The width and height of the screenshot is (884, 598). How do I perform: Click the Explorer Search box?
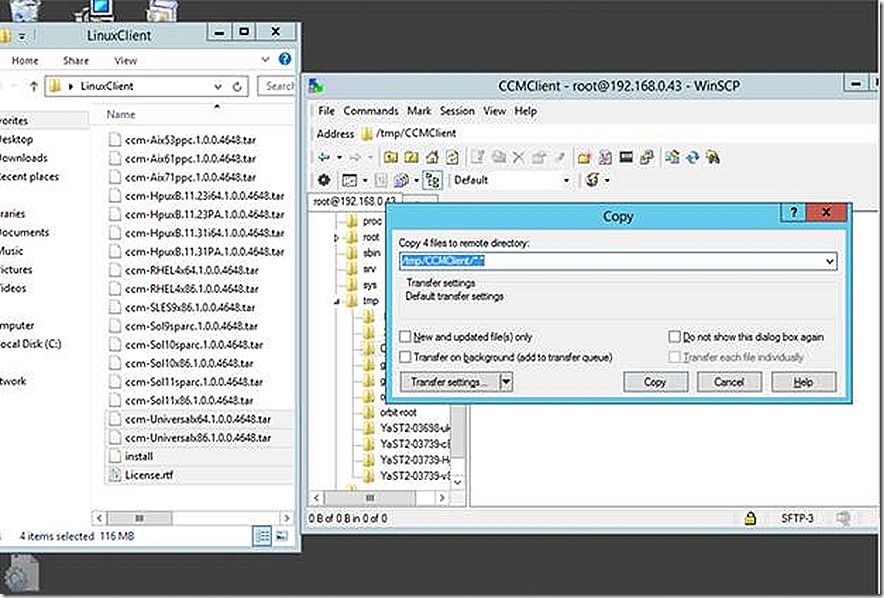[x=277, y=86]
